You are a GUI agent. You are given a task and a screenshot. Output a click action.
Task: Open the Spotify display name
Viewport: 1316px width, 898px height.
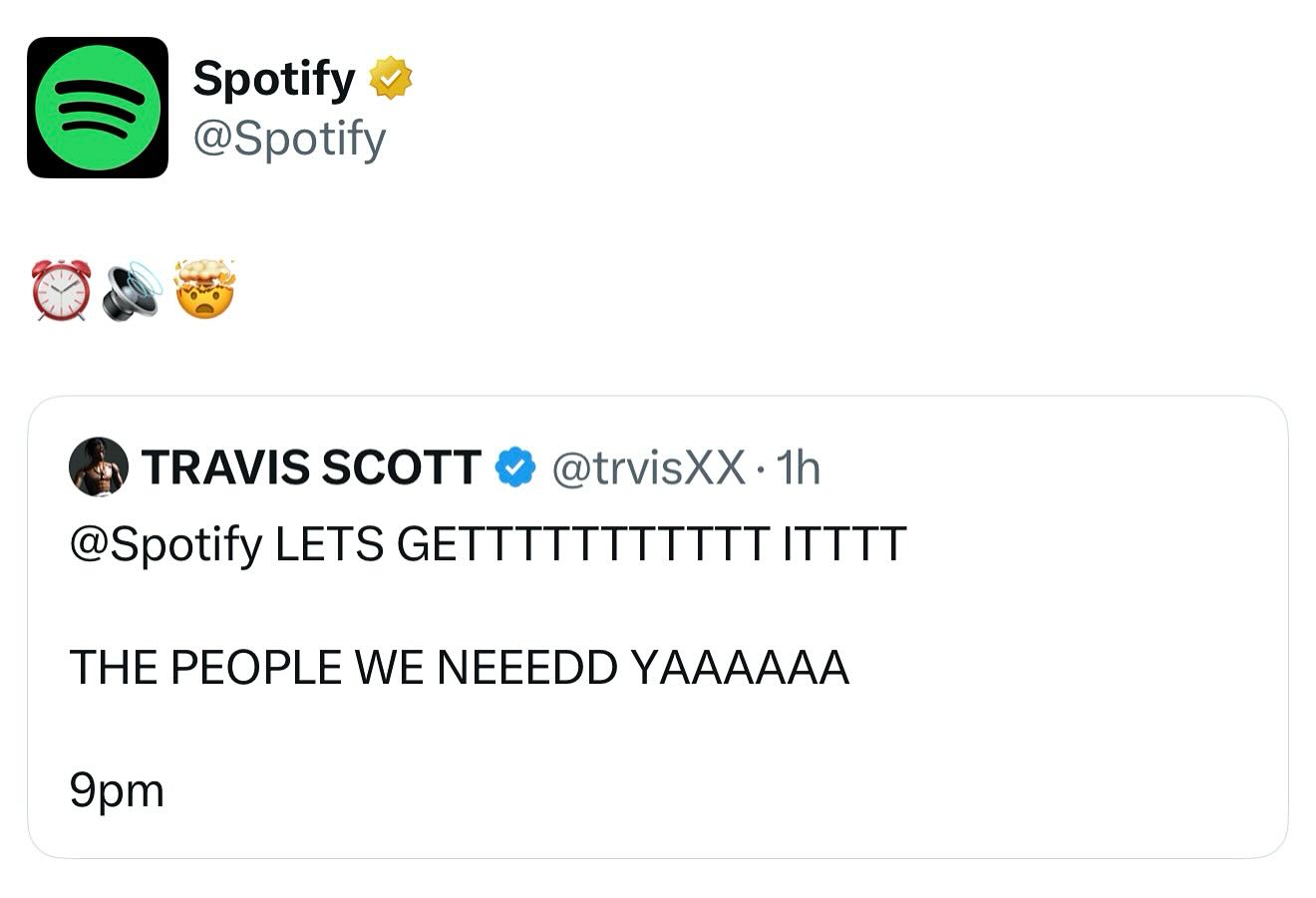coord(274,79)
